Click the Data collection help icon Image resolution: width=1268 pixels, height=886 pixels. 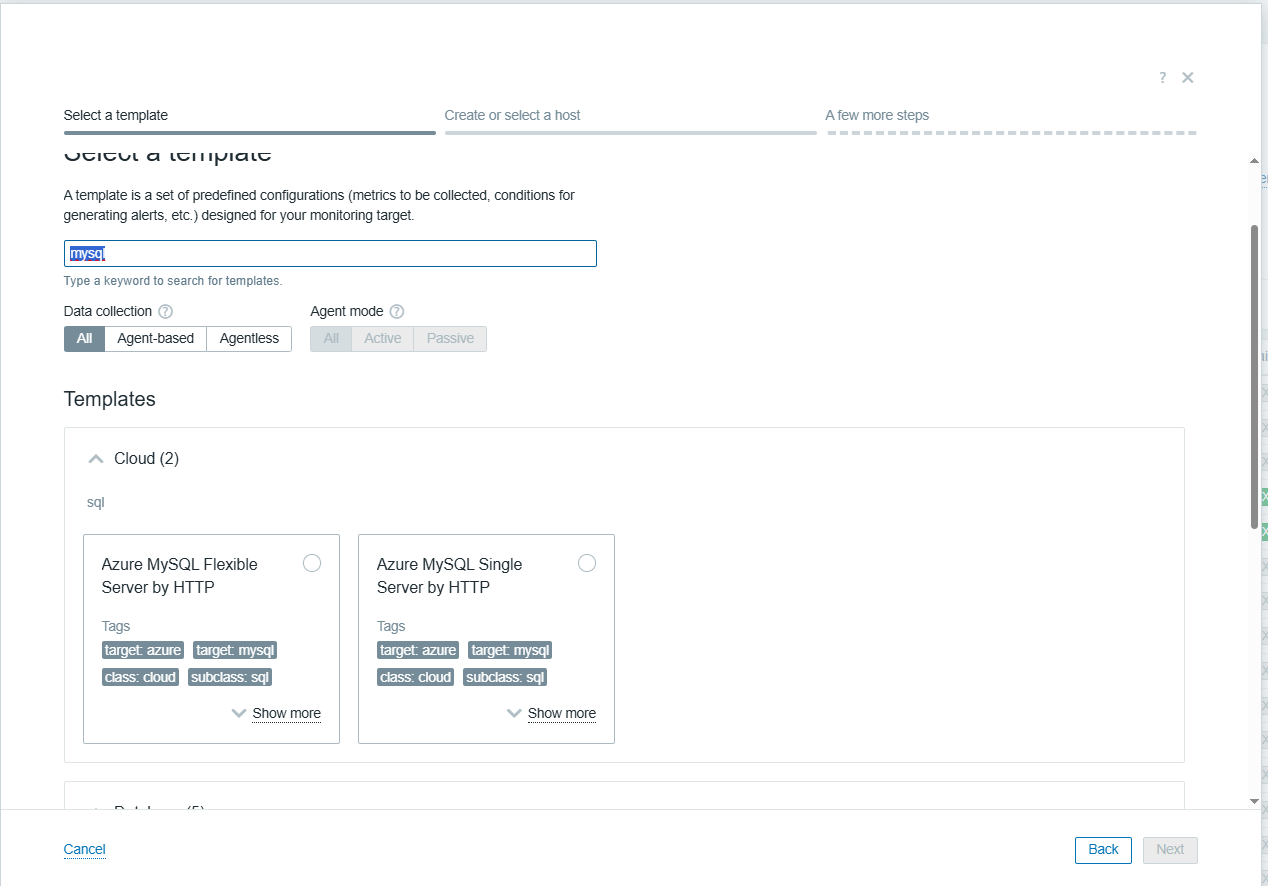166,311
